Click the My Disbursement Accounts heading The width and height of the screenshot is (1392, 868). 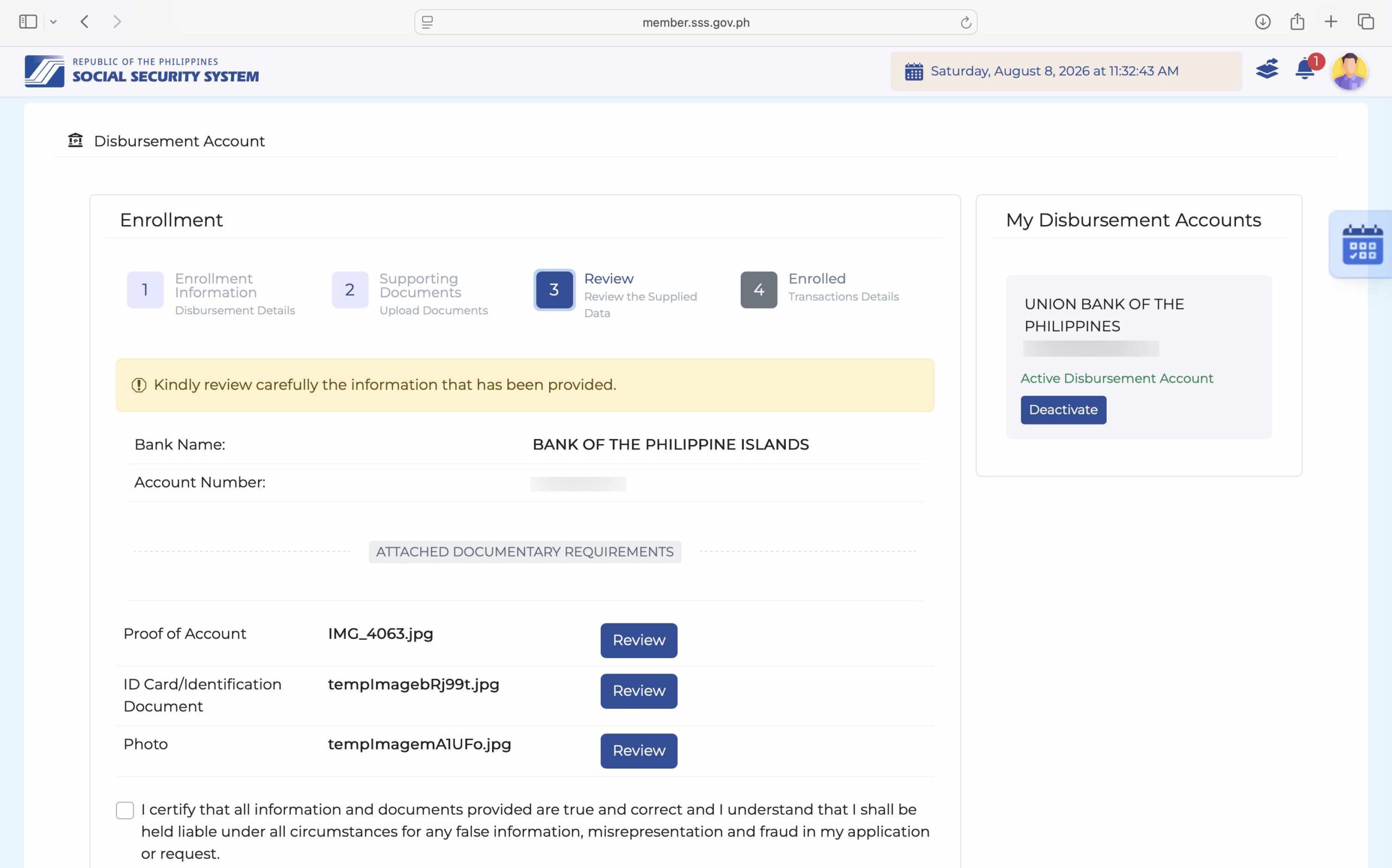(x=1133, y=220)
